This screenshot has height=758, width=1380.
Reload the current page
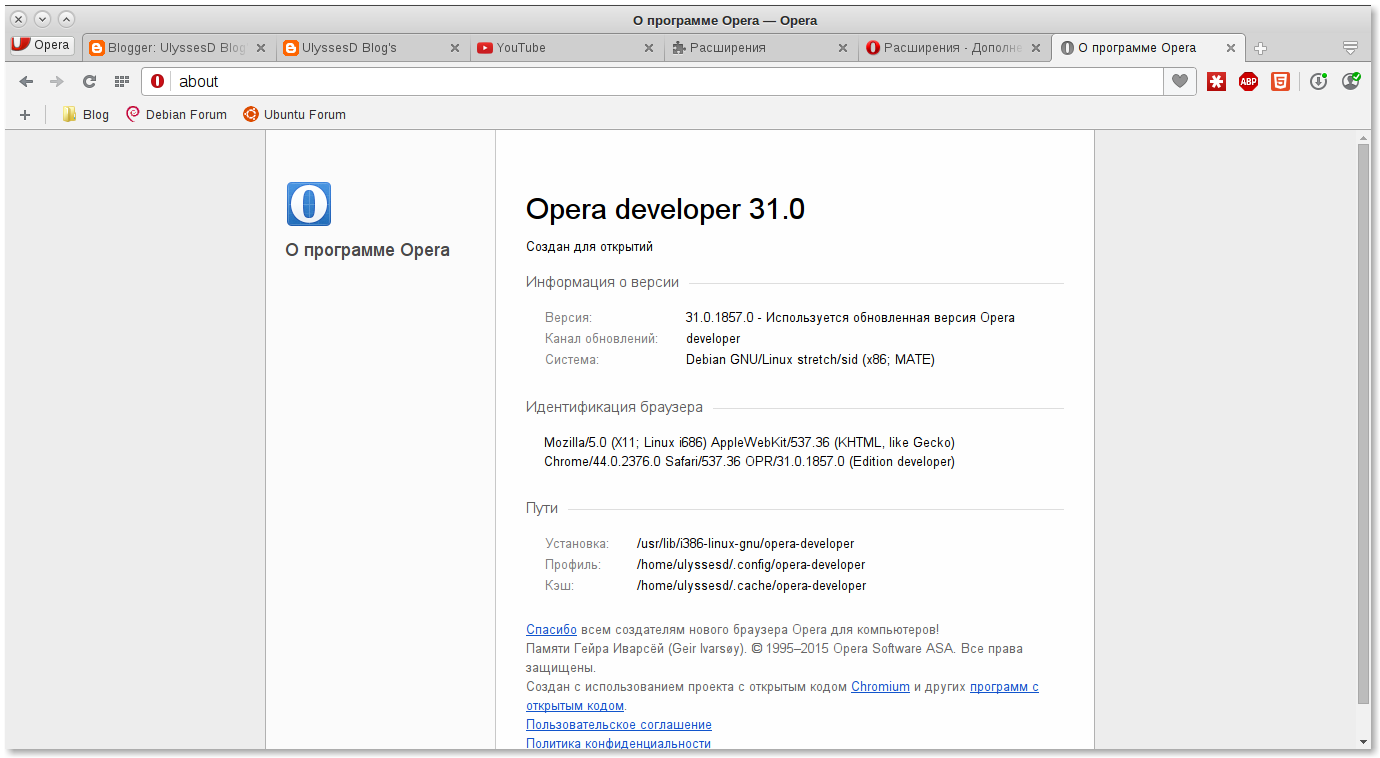(89, 81)
